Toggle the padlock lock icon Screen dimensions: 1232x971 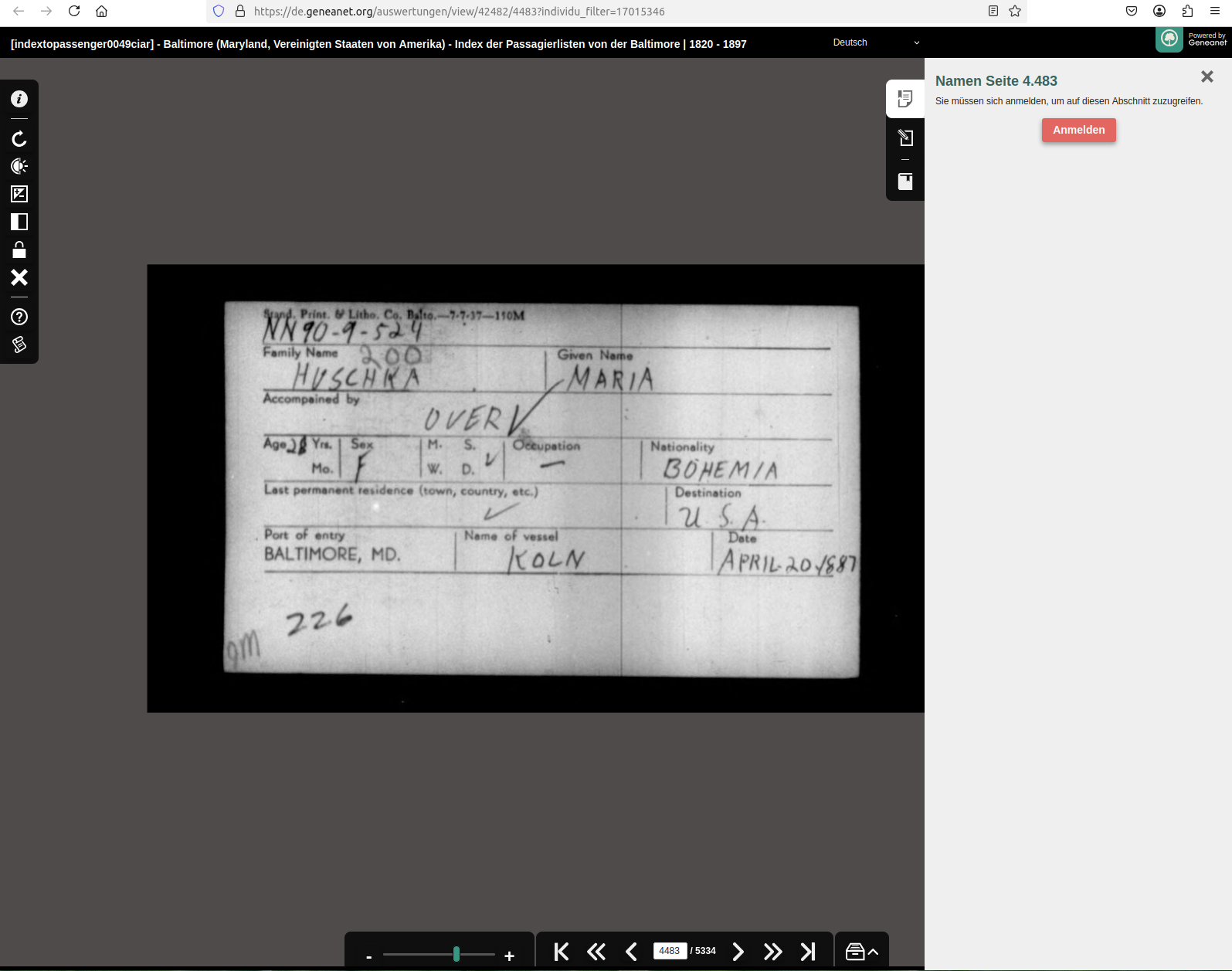pos(19,250)
